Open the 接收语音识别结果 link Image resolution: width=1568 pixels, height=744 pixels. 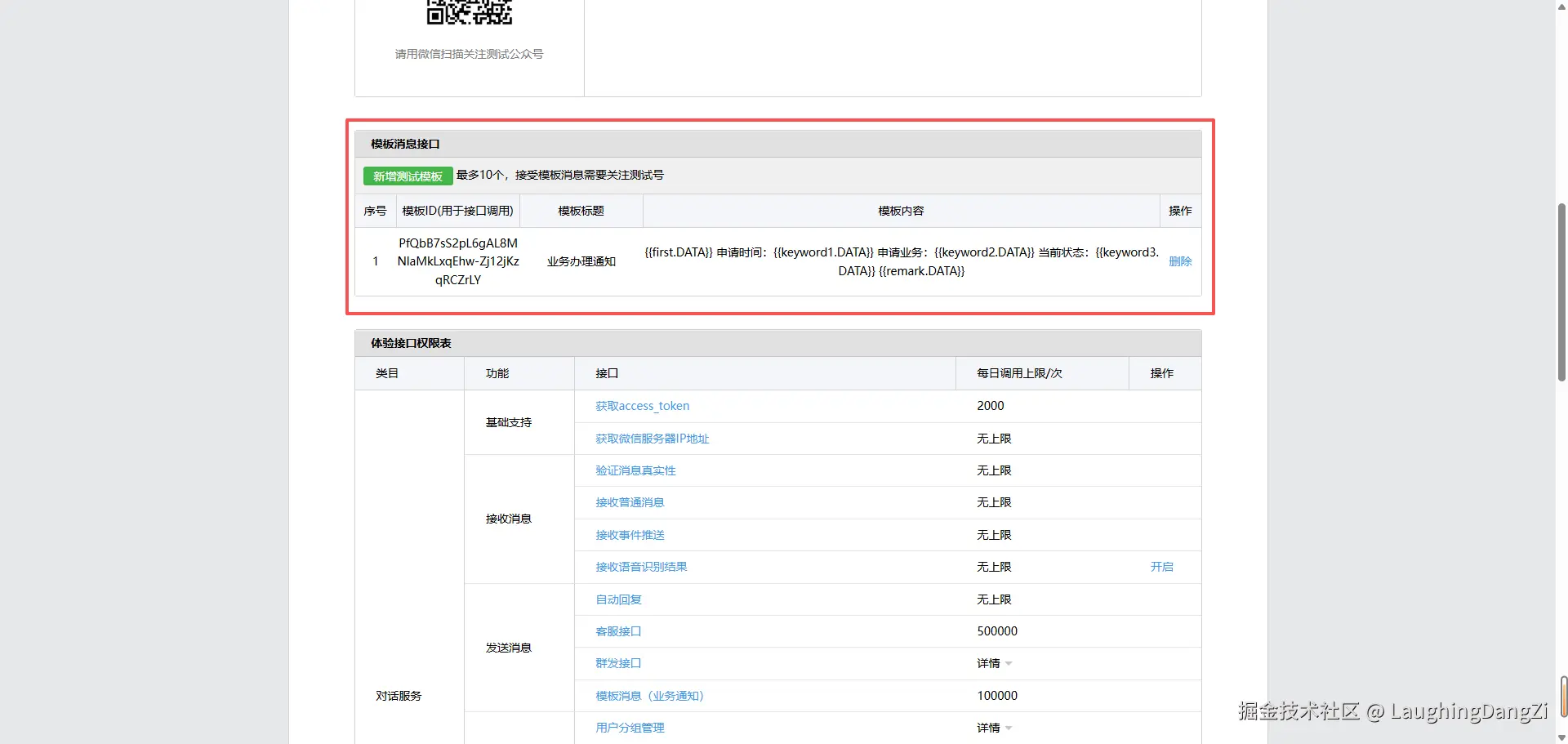(x=641, y=567)
